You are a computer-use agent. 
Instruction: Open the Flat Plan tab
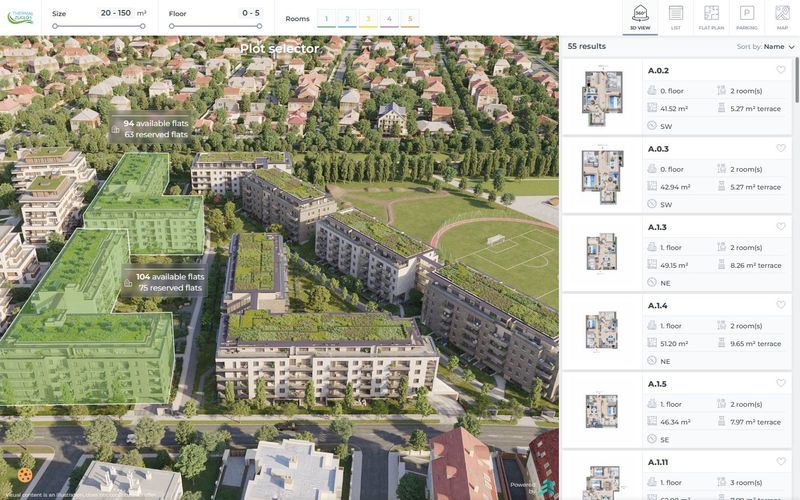coord(711,17)
